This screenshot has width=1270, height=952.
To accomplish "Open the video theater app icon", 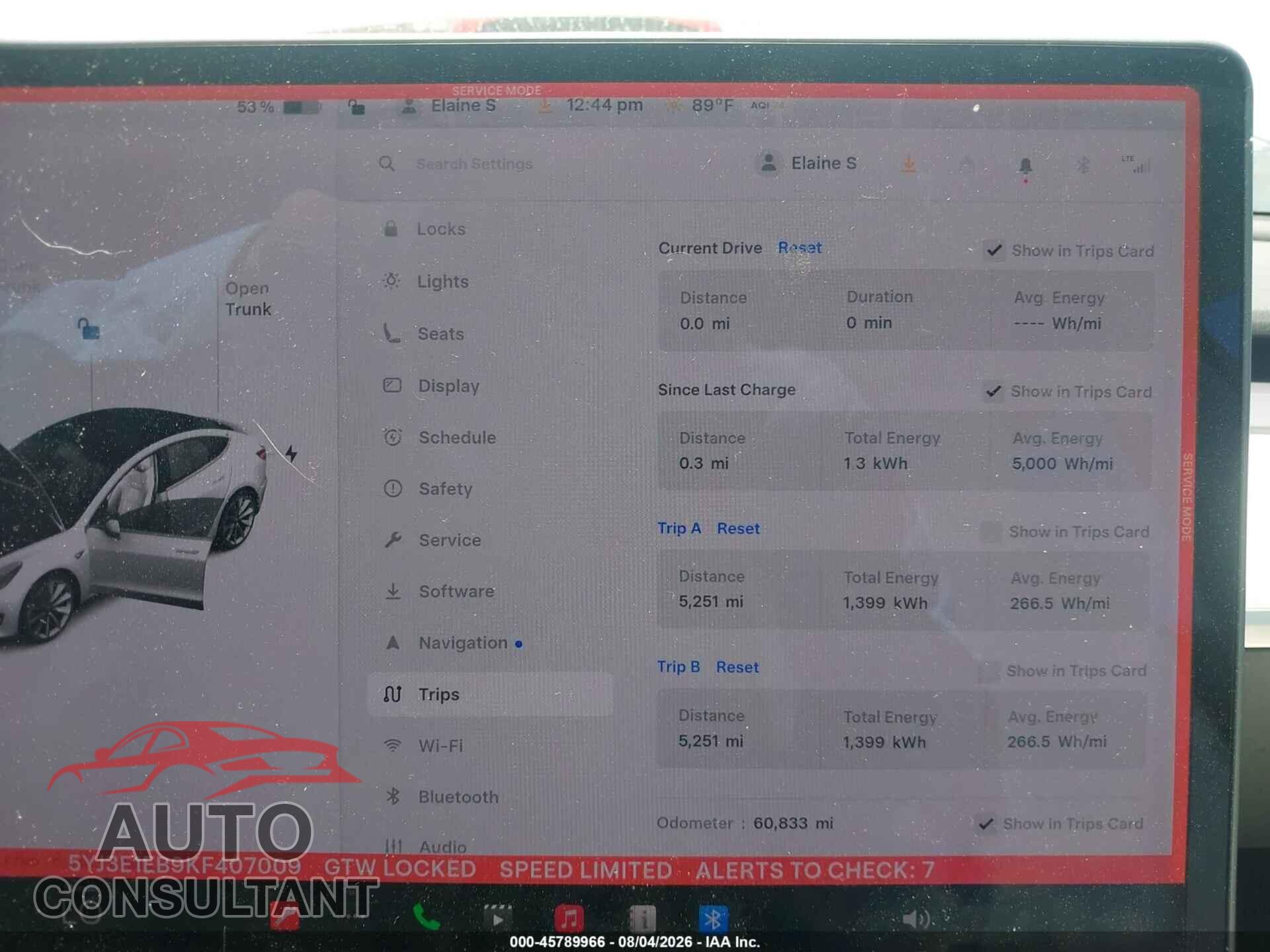I will (497, 918).
